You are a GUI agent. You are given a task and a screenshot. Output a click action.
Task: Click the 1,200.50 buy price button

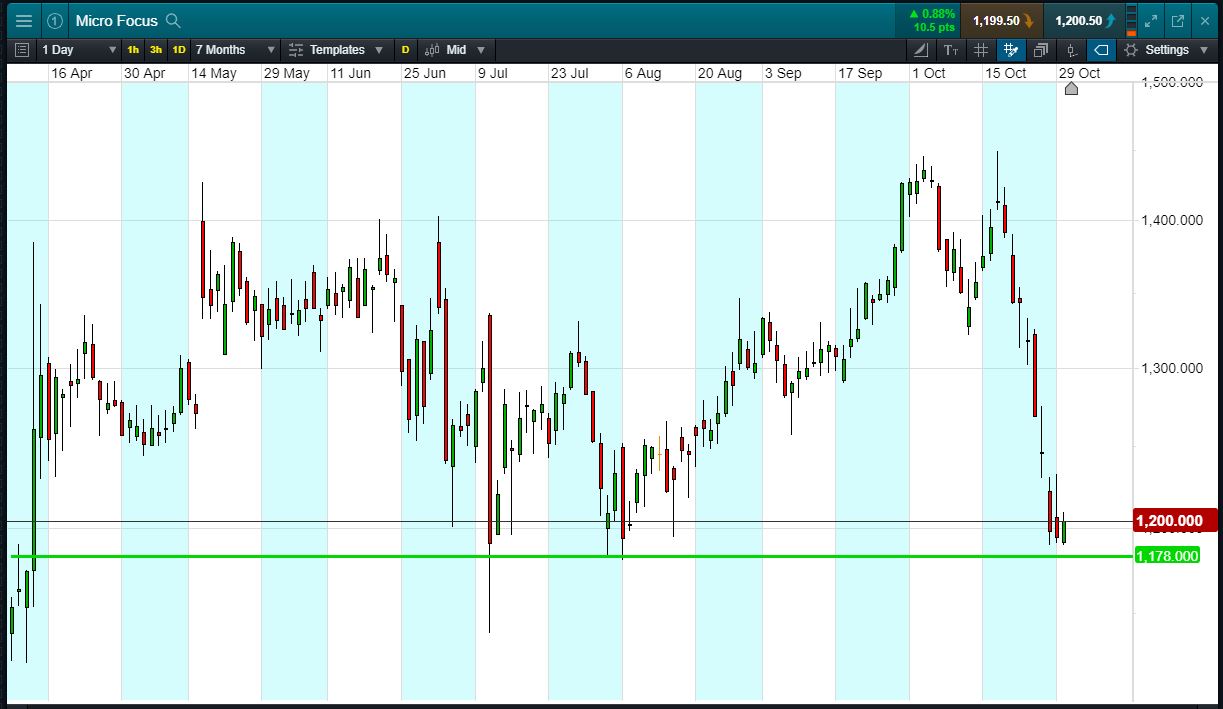[x=1084, y=20]
